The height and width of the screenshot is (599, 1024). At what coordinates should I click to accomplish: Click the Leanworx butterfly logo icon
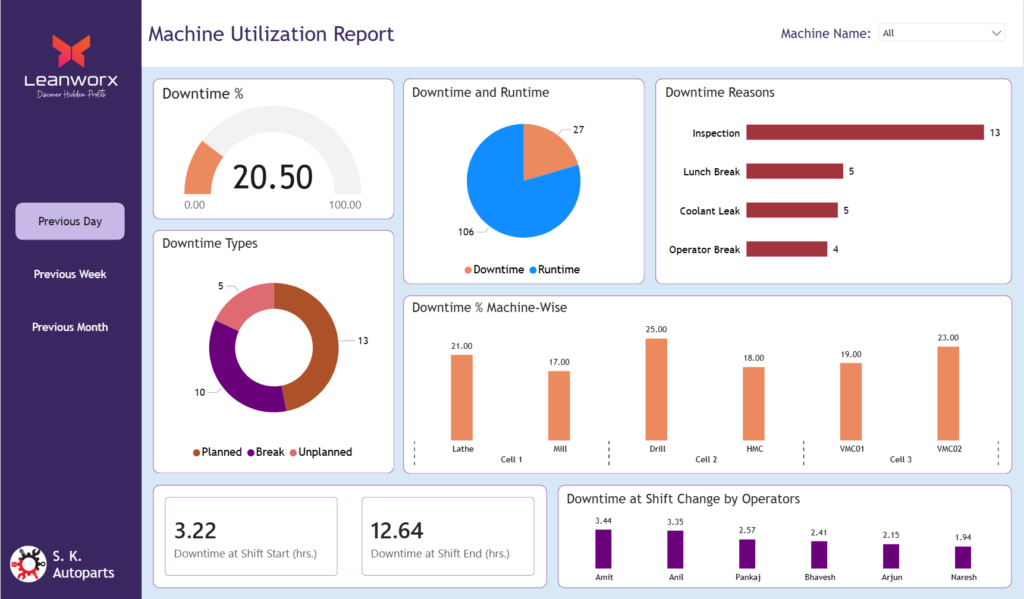pos(71,51)
